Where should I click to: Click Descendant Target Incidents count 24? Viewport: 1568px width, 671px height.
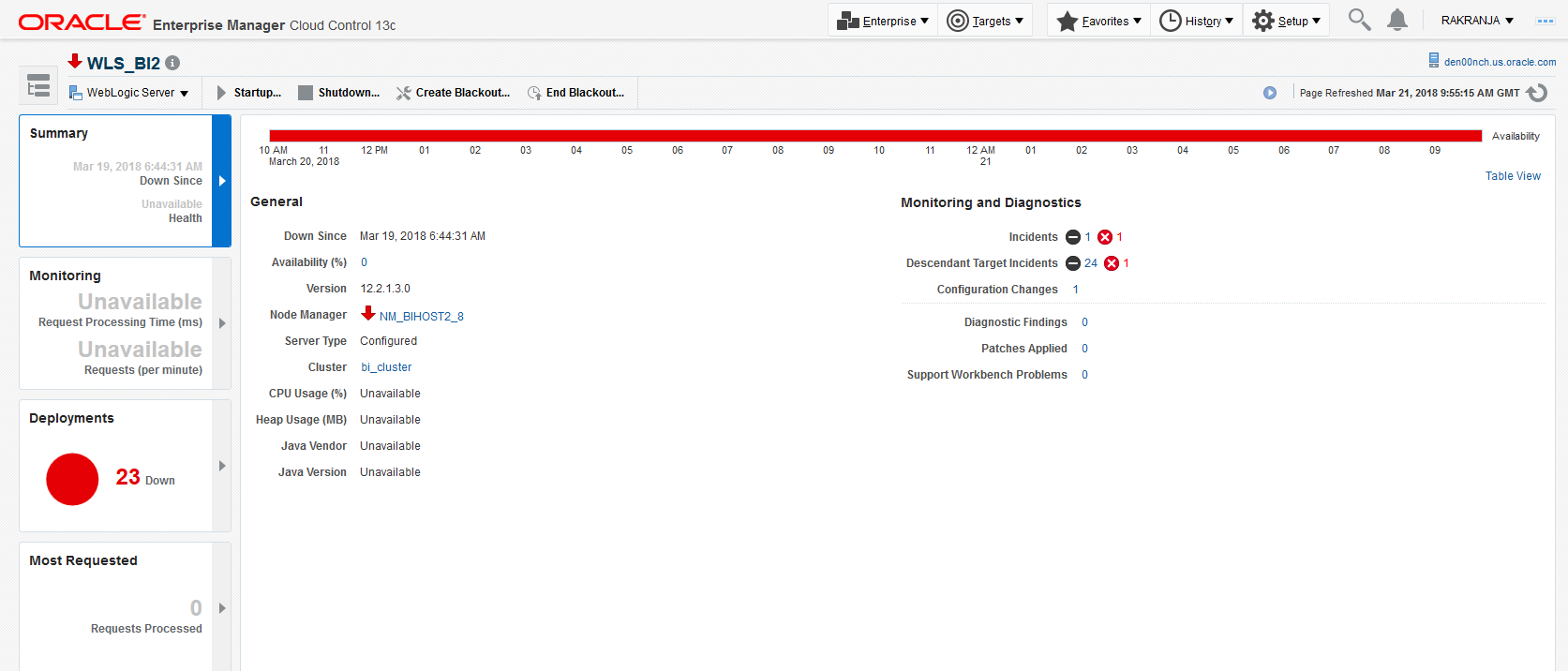(x=1091, y=263)
